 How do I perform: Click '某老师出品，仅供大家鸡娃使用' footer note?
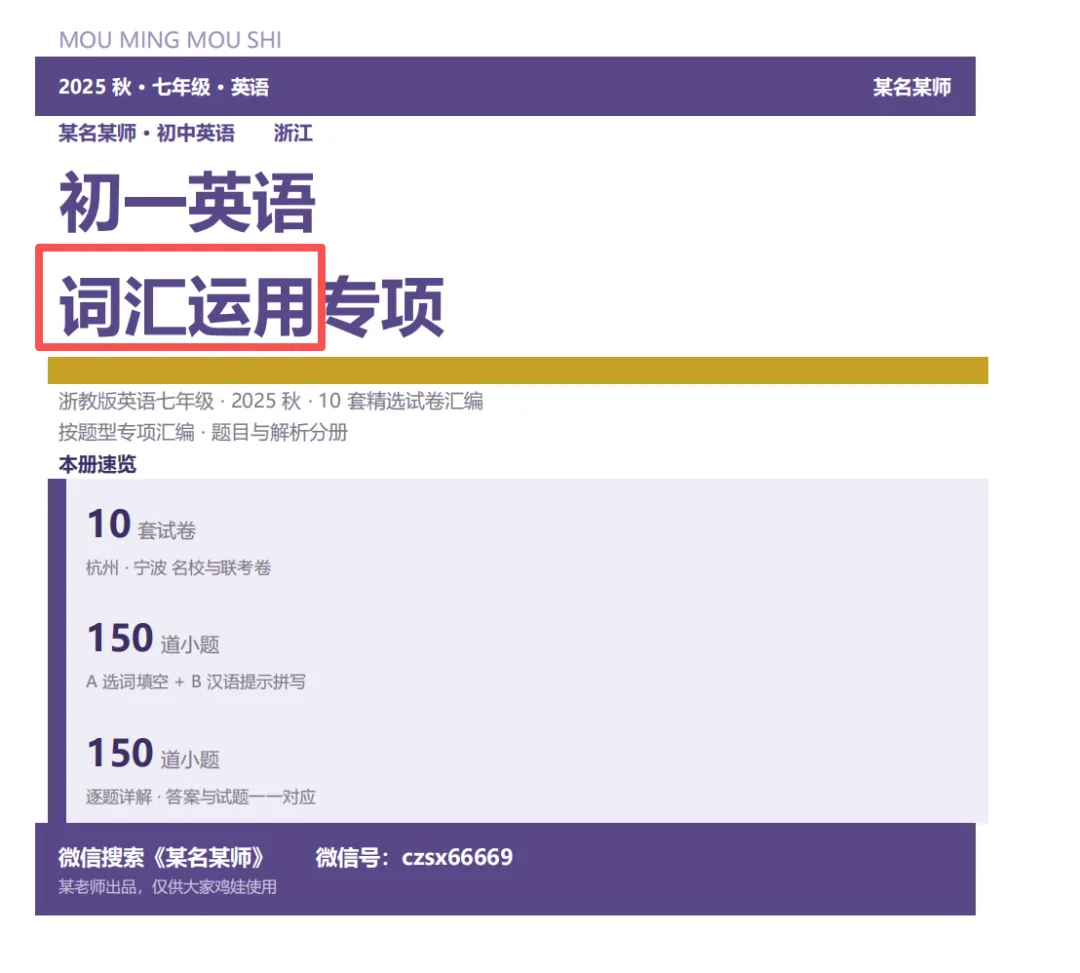click(167, 887)
